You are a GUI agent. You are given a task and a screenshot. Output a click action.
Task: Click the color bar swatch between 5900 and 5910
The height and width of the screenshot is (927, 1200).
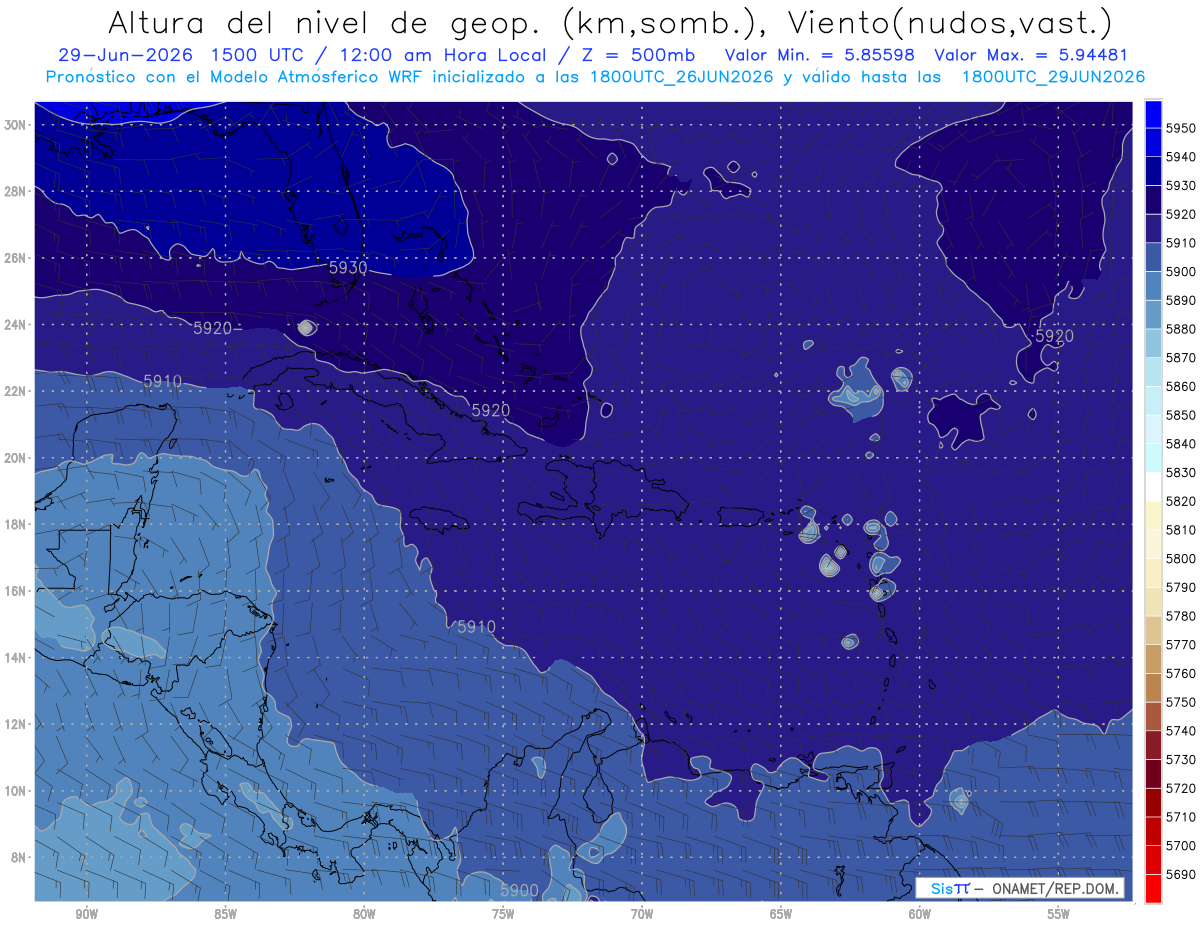(x=1153, y=257)
